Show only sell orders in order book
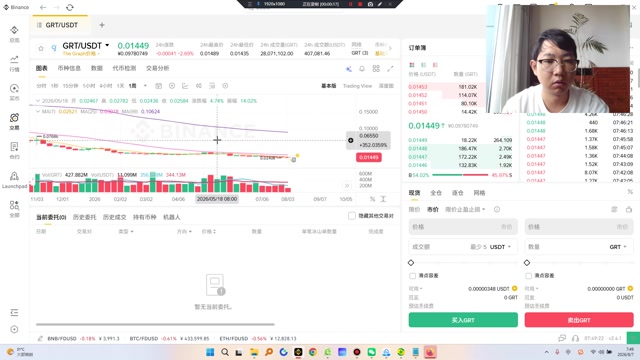 pyautogui.click(x=435, y=65)
